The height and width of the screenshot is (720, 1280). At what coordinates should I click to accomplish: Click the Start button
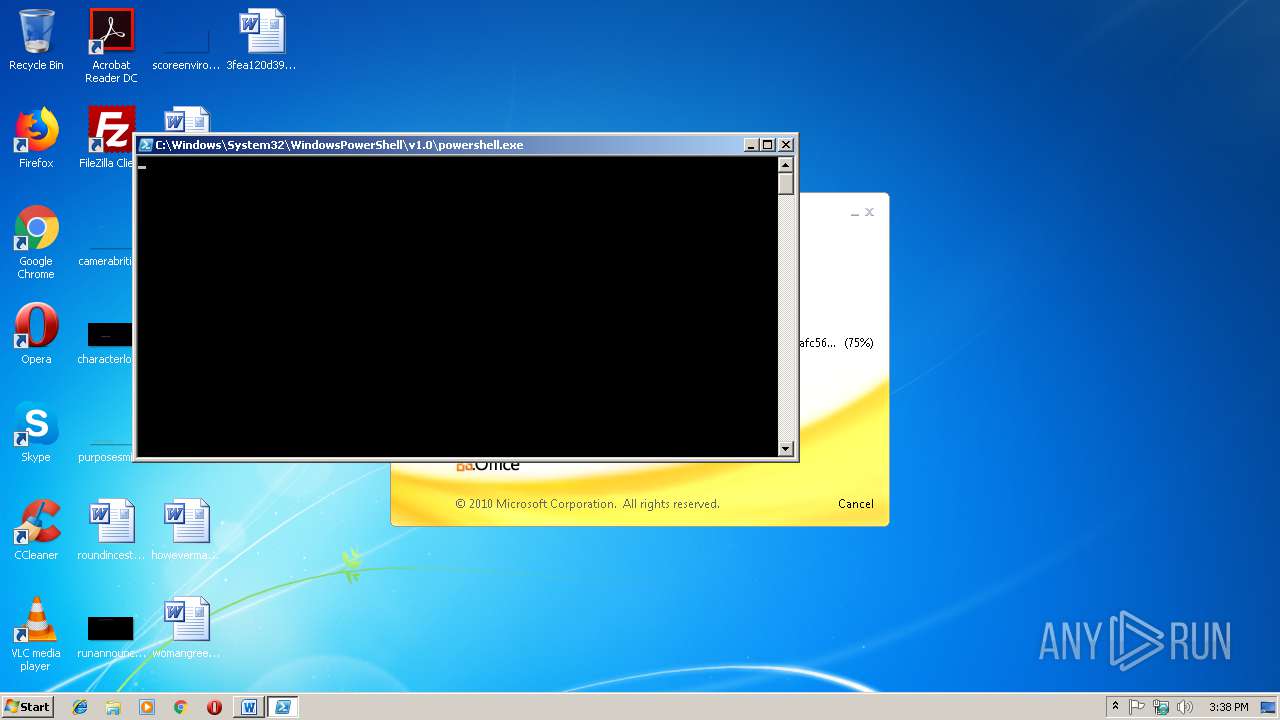coord(27,707)
